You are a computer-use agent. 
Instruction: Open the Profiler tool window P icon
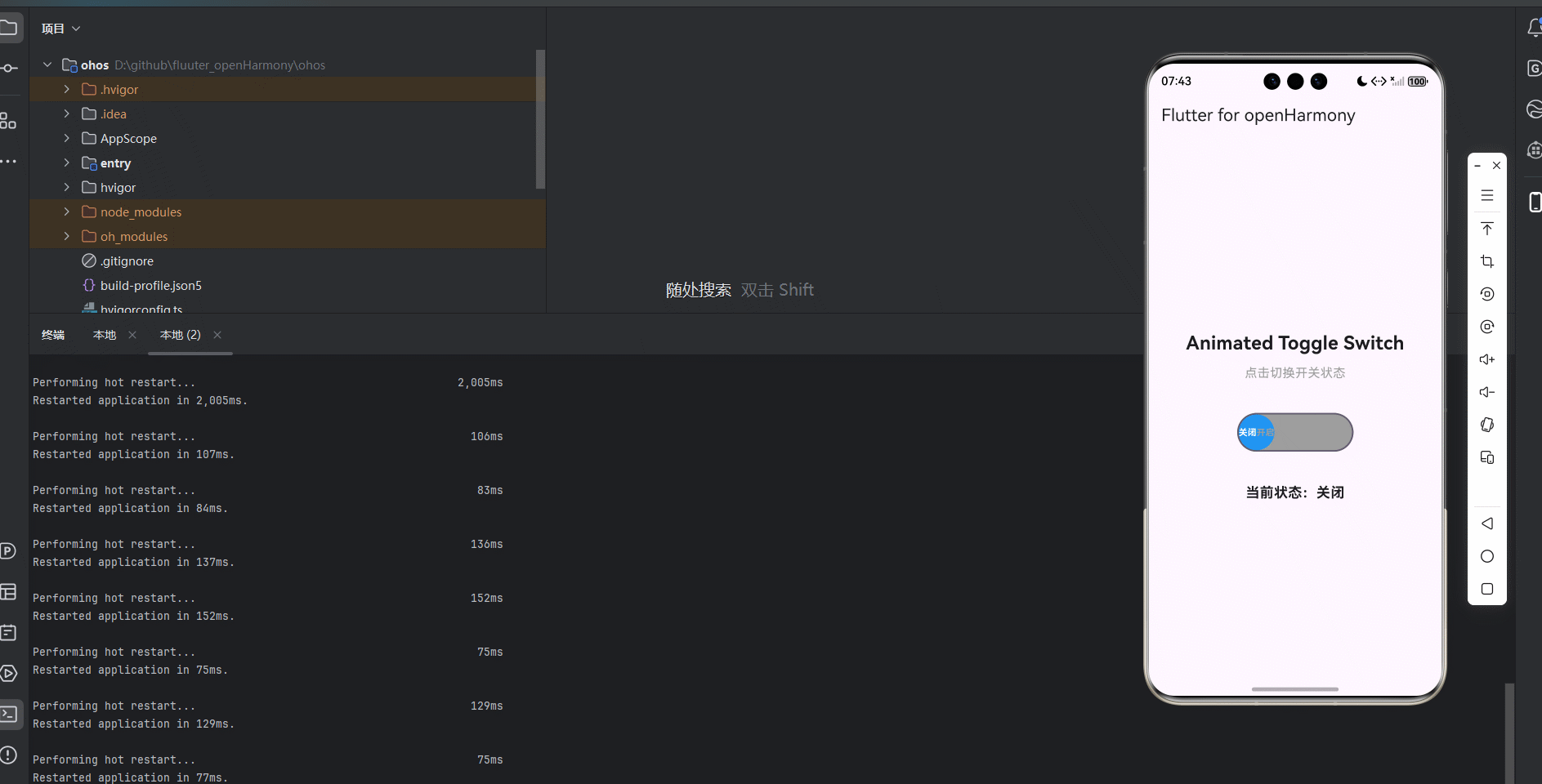[8, 551]
